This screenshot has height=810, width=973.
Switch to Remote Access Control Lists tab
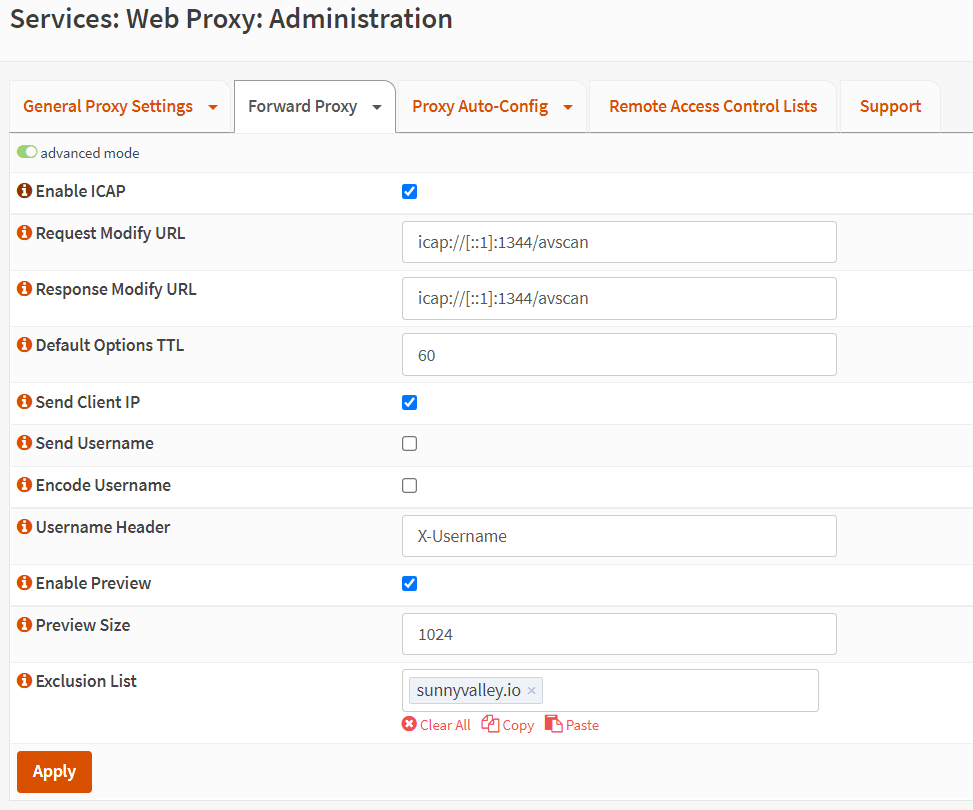712,106
